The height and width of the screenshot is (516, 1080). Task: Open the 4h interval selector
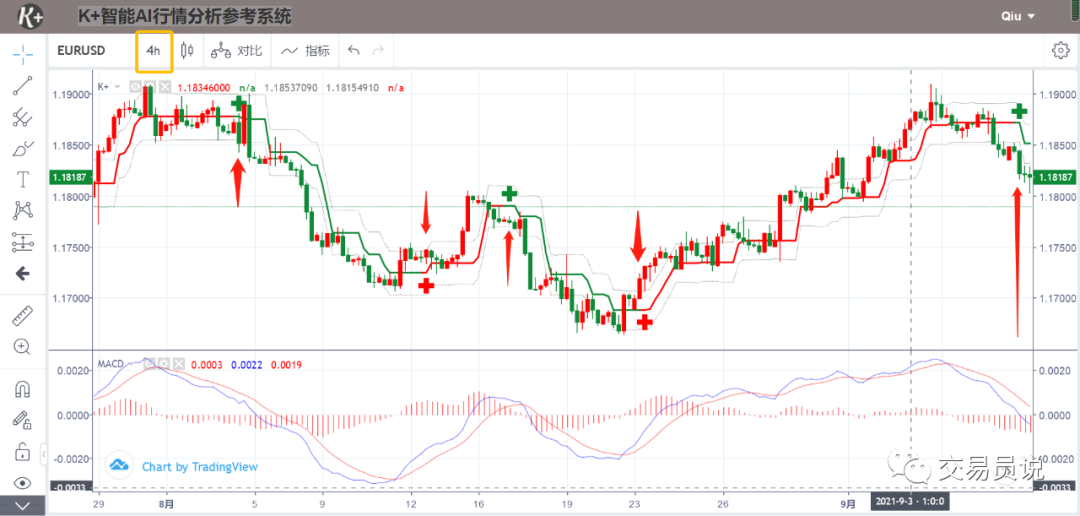[x=154, y=51]
